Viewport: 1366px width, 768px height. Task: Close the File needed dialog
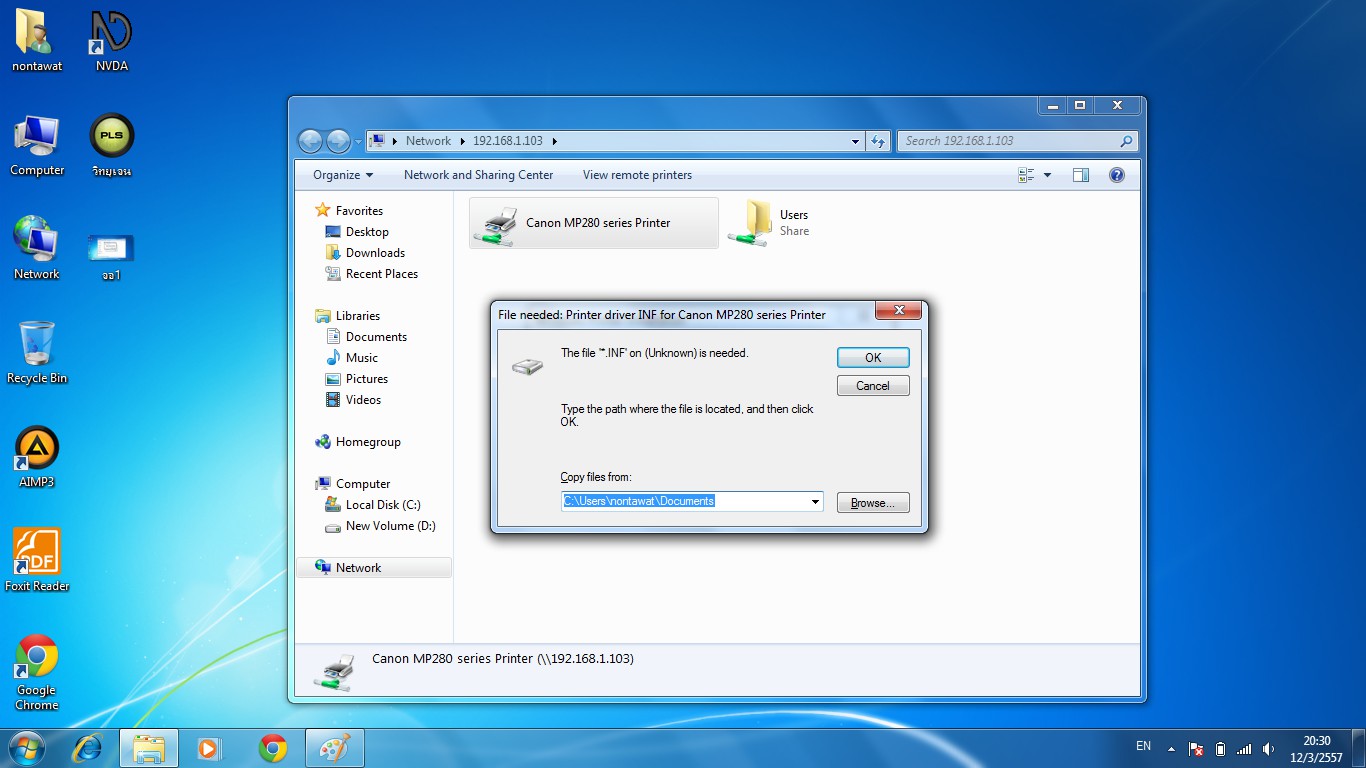(898, 310)
